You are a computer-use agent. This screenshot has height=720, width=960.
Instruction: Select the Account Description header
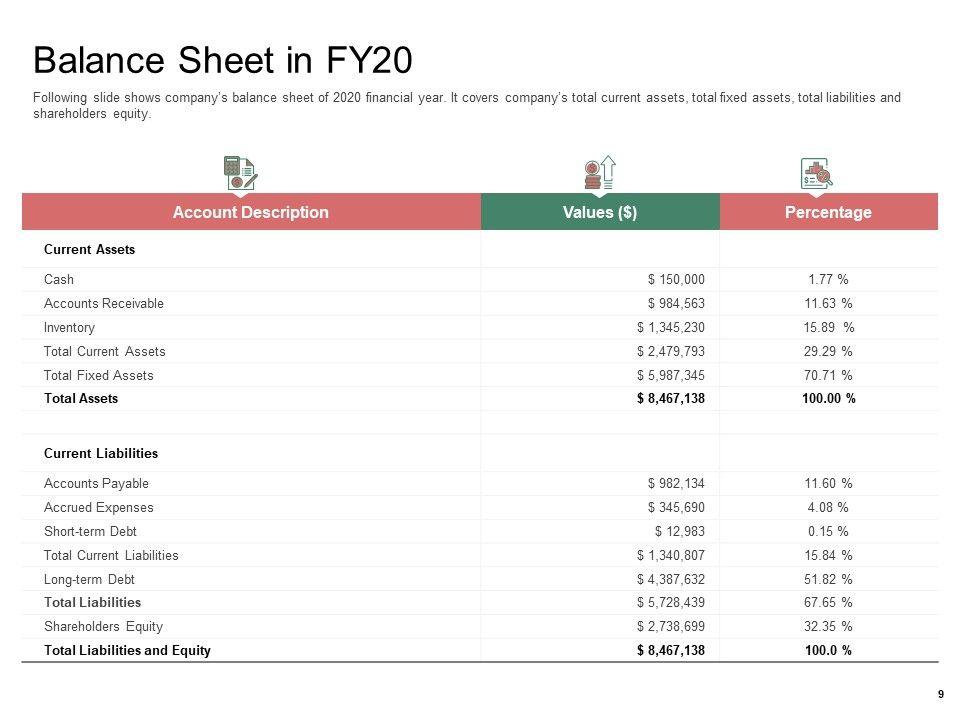pos(250,212)
